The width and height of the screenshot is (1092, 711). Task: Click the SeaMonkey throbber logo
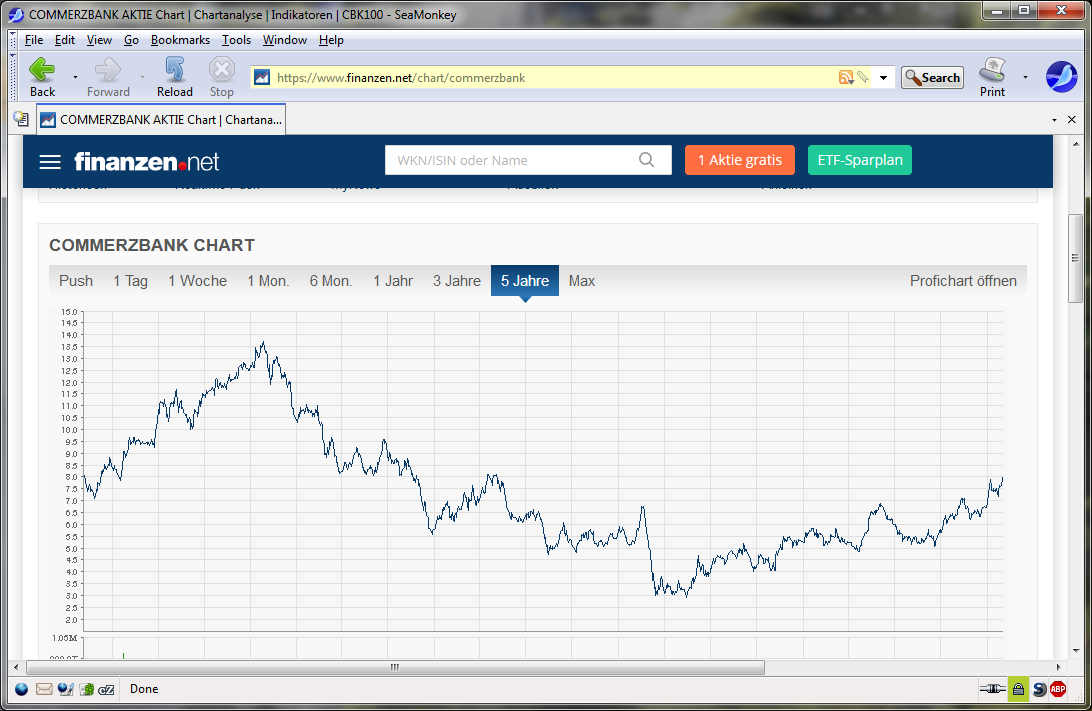[x=1061, y=77]
